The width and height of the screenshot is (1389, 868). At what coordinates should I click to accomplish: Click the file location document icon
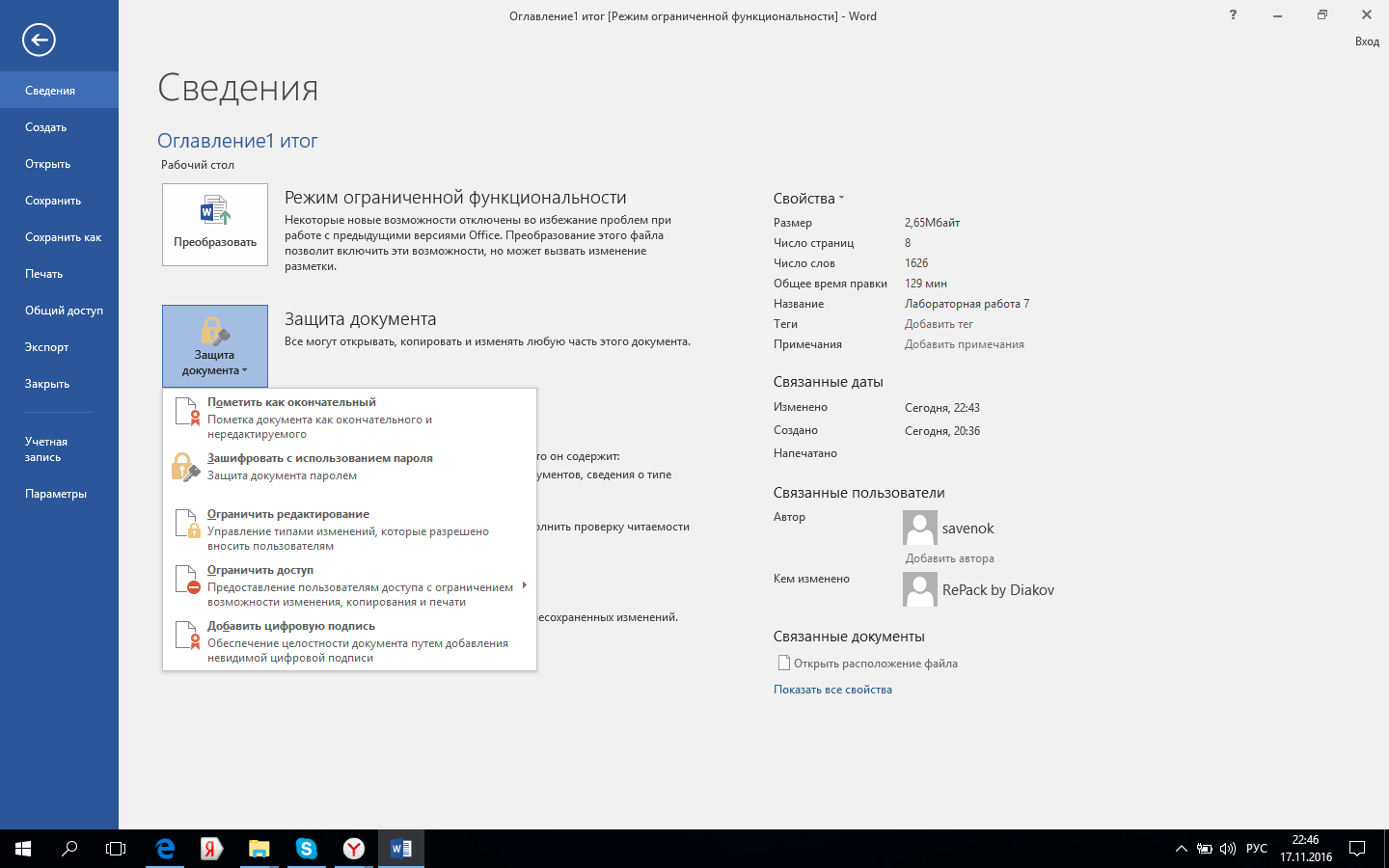point(784,663)
